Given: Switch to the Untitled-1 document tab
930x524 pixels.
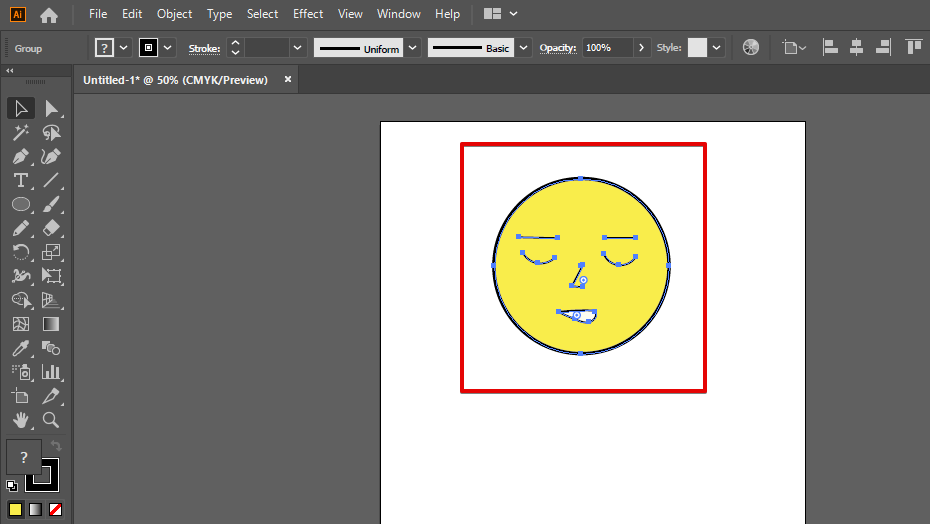Looking at the screenshot, I should [x=175, y=80].
